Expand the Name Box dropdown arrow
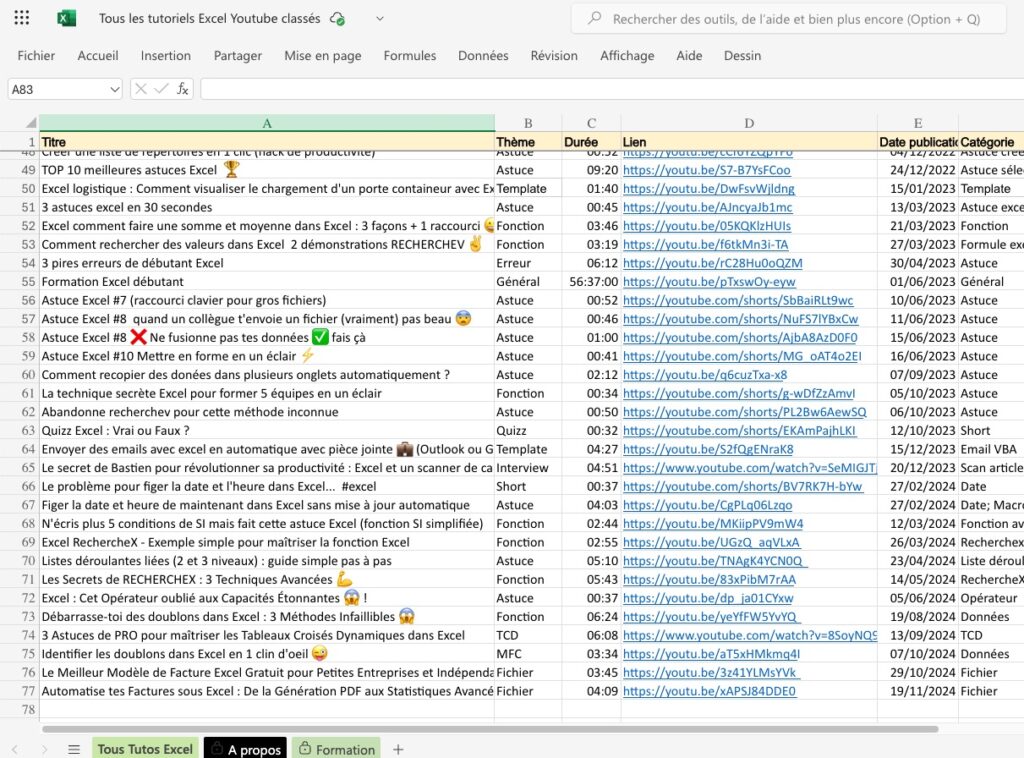1024x758 pixels. coord(115,89)
